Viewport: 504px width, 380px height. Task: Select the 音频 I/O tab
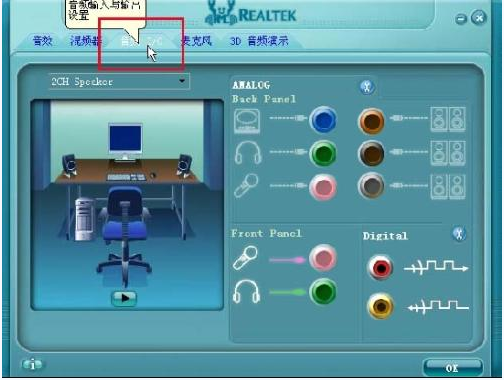tap(142, 41)
